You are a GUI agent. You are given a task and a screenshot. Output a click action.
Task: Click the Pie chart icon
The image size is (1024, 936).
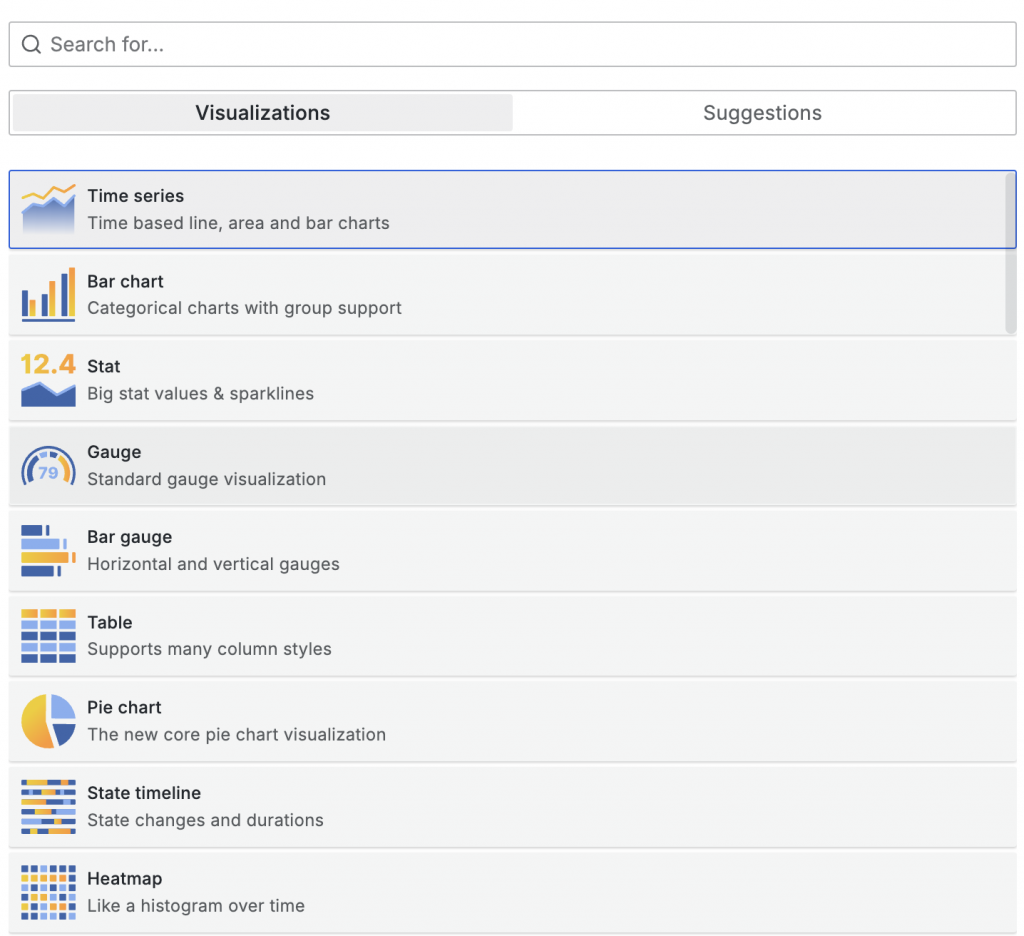48,721
